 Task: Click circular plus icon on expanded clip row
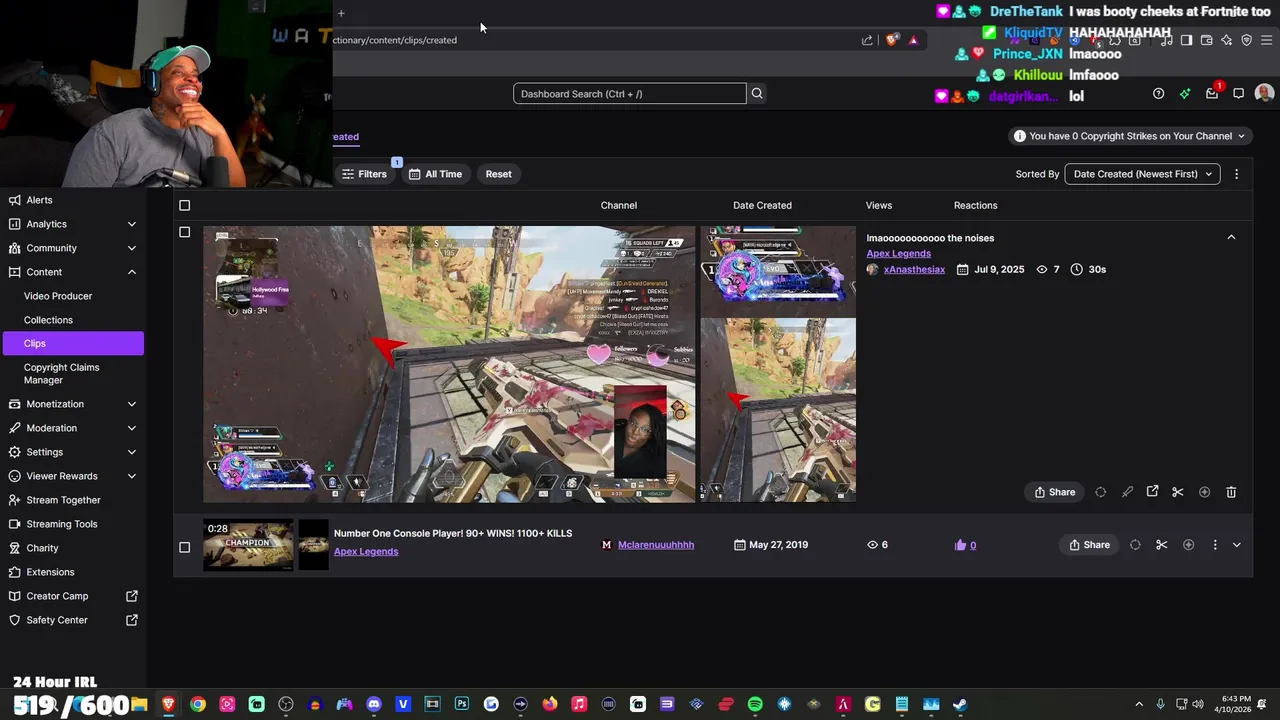[x=1204, y=492]
